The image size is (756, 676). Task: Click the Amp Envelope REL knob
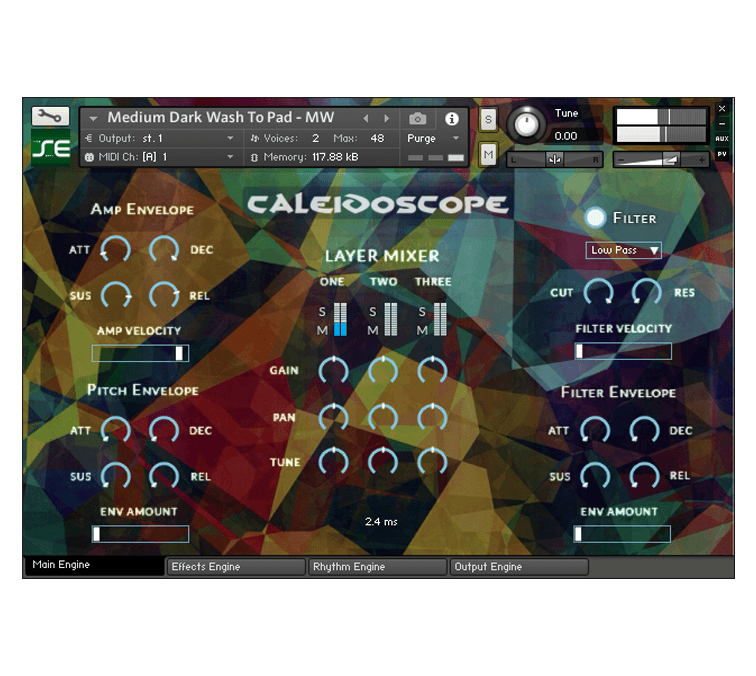coord(164,295)
